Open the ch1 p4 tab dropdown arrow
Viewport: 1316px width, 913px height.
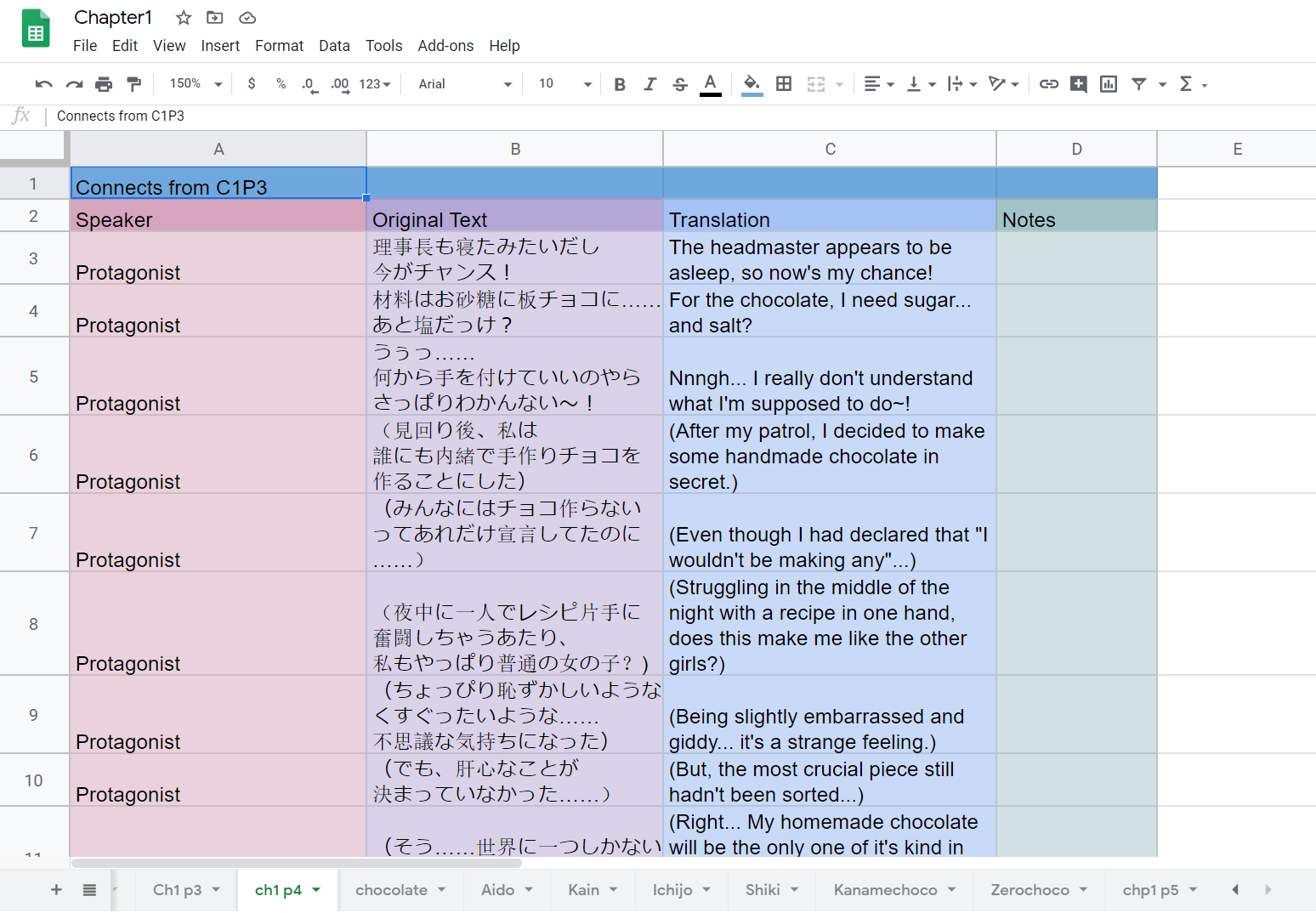316,890
